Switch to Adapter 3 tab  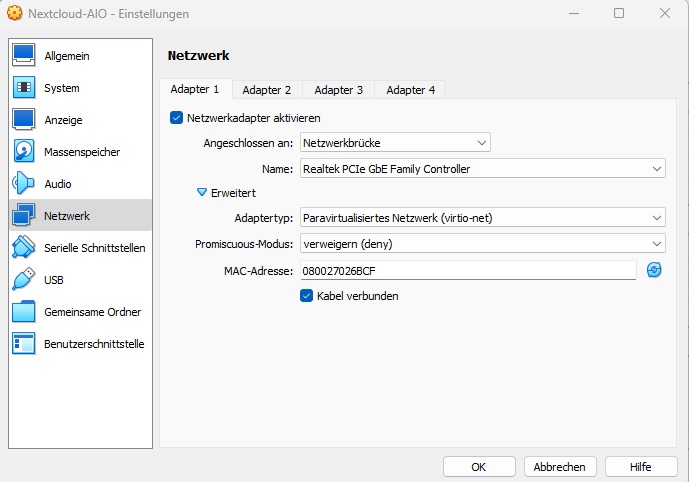339,90
